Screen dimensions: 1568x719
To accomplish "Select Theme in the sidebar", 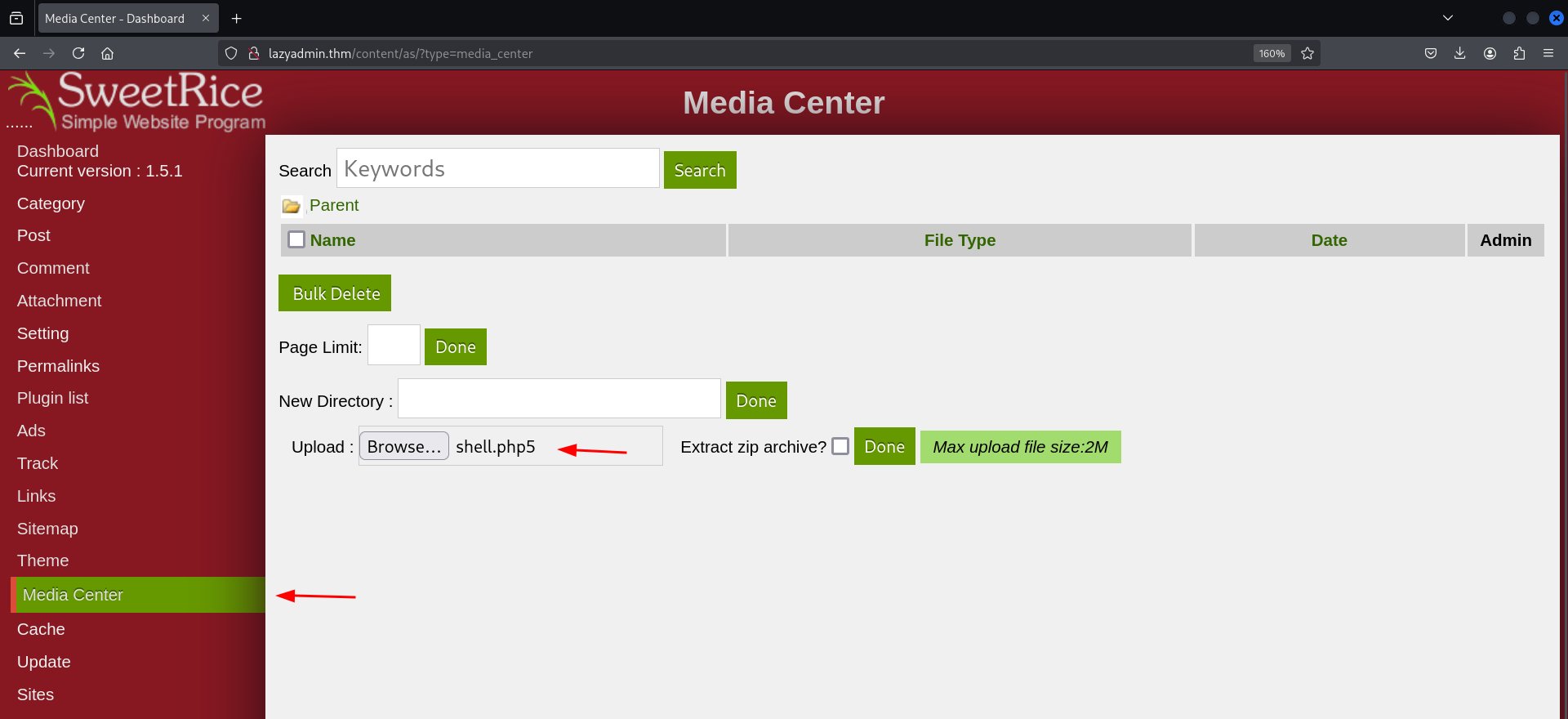I will 43,560.
